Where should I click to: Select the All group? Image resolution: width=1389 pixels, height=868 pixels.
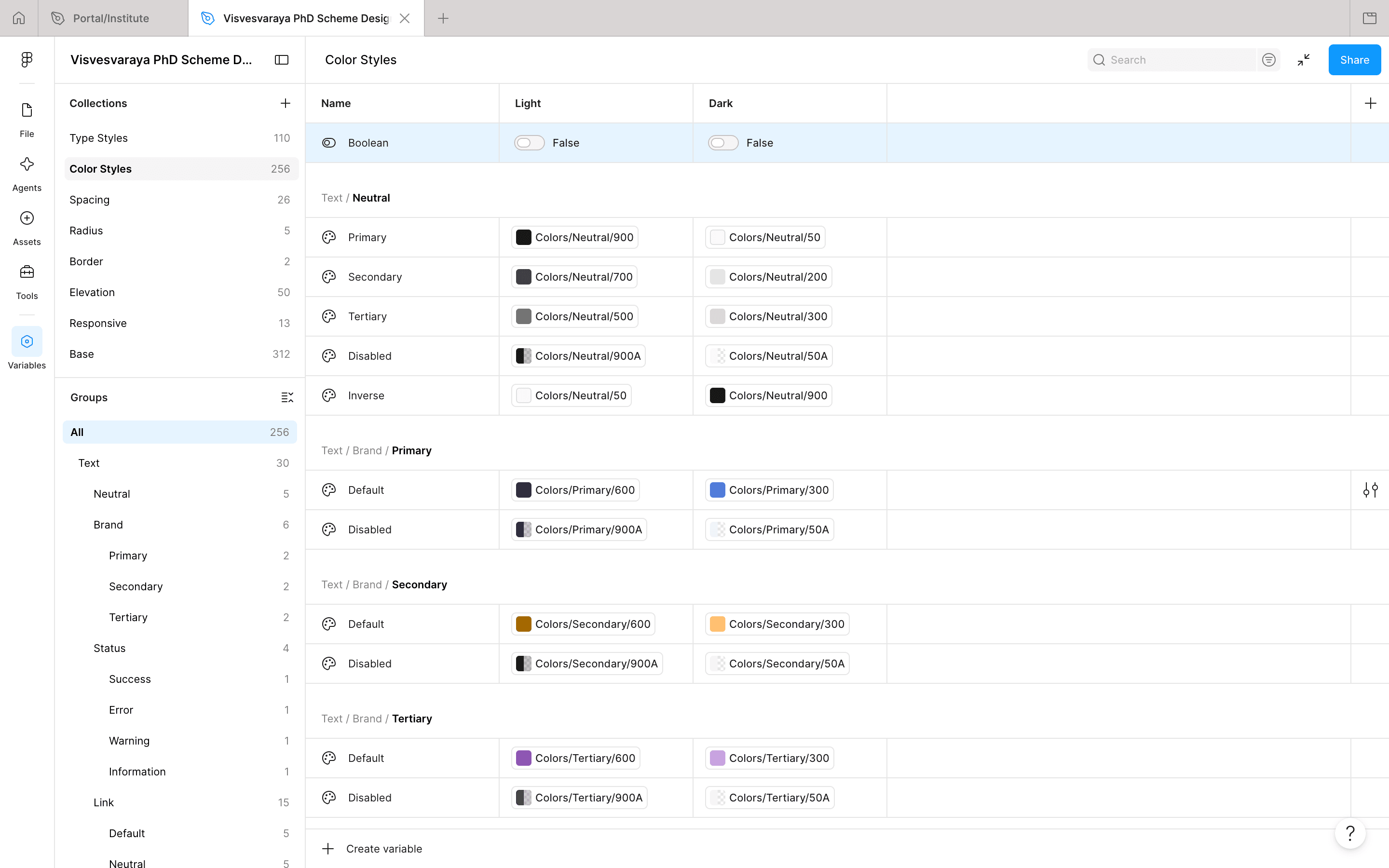pos(179,432)
